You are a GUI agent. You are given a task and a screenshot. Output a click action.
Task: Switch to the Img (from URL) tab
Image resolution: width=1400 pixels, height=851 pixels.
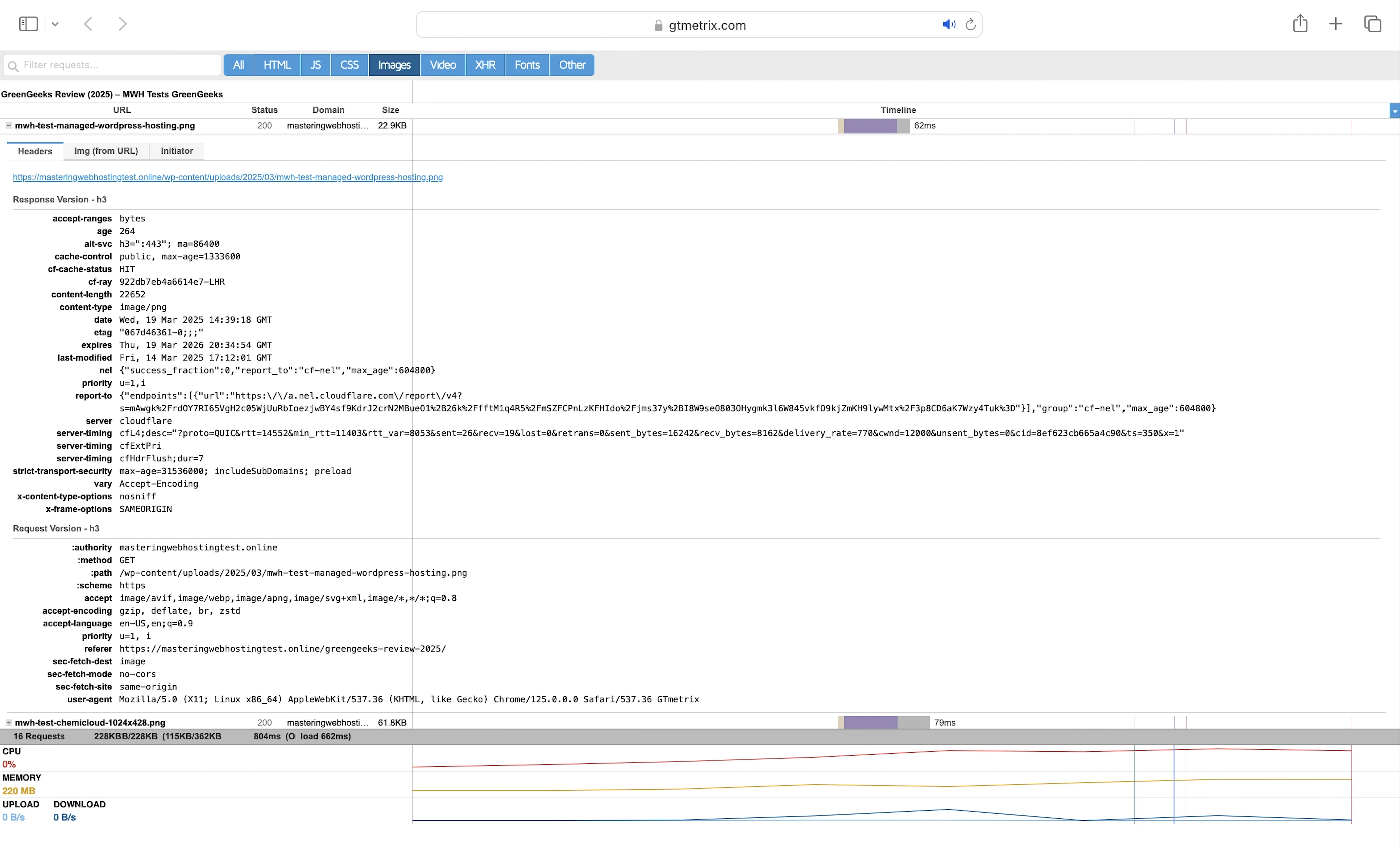(106, 151)
